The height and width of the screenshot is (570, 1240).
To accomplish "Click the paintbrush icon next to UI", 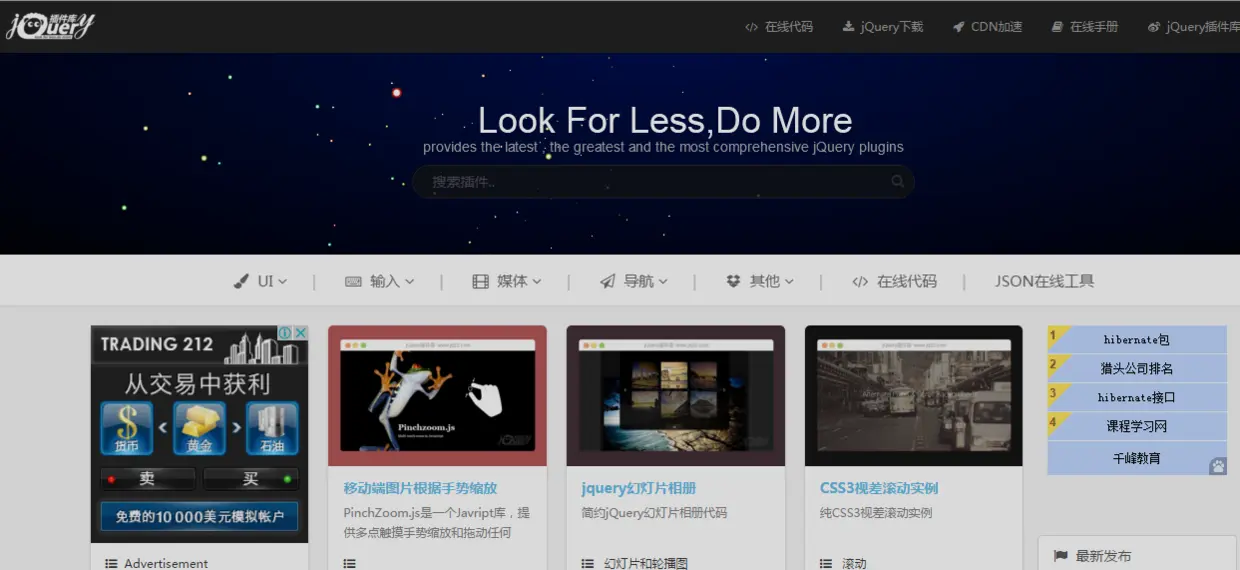I will click(241, 281).
